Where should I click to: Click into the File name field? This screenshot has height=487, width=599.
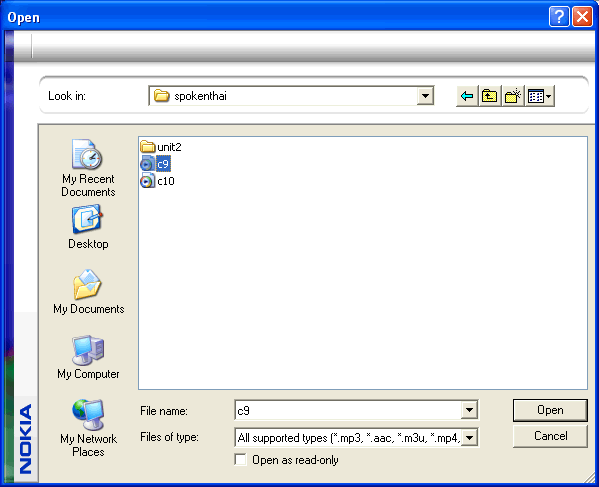(348, 411)
